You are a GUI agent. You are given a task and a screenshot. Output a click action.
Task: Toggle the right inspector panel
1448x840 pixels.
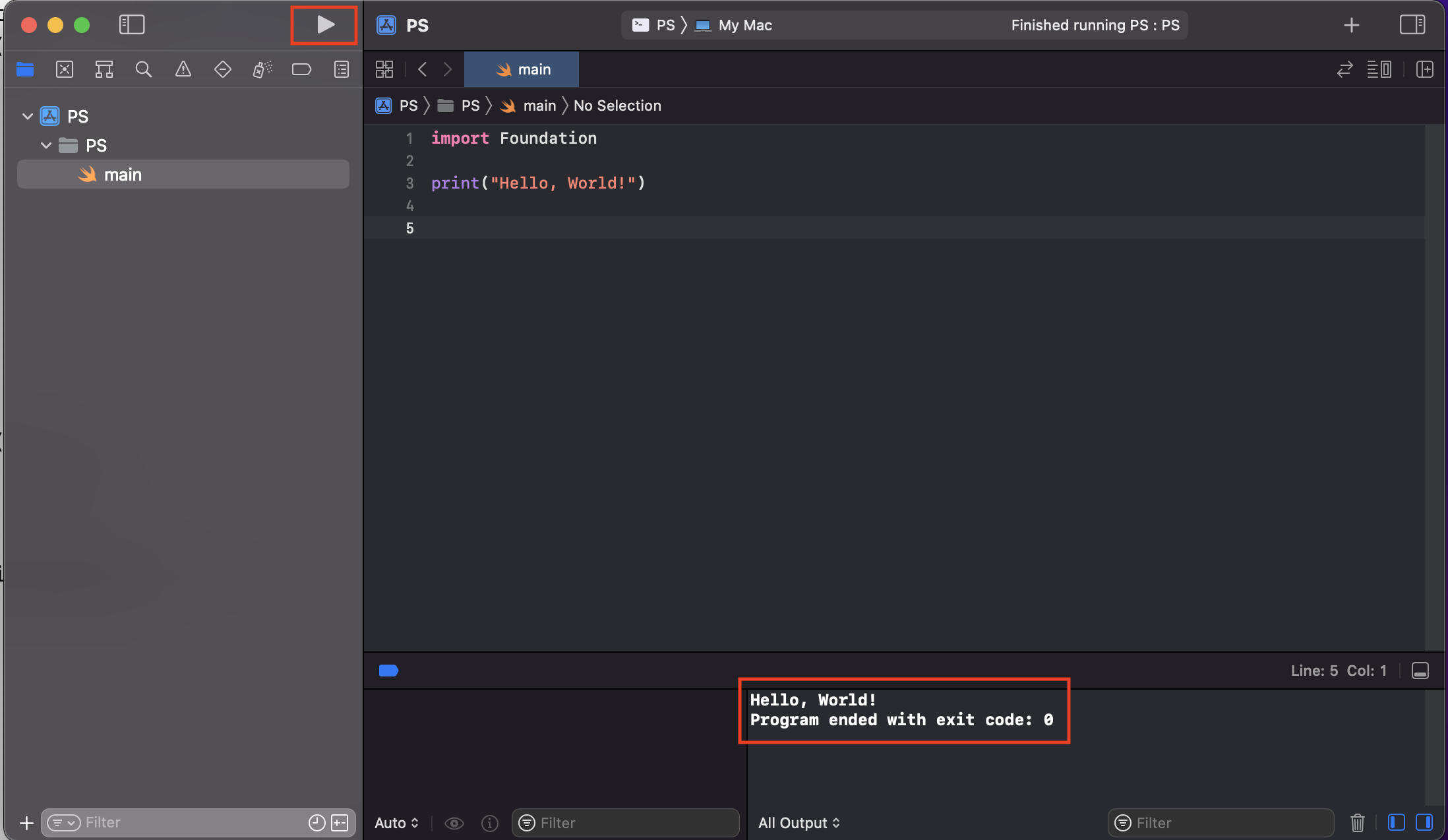(x=1412, y=25)
